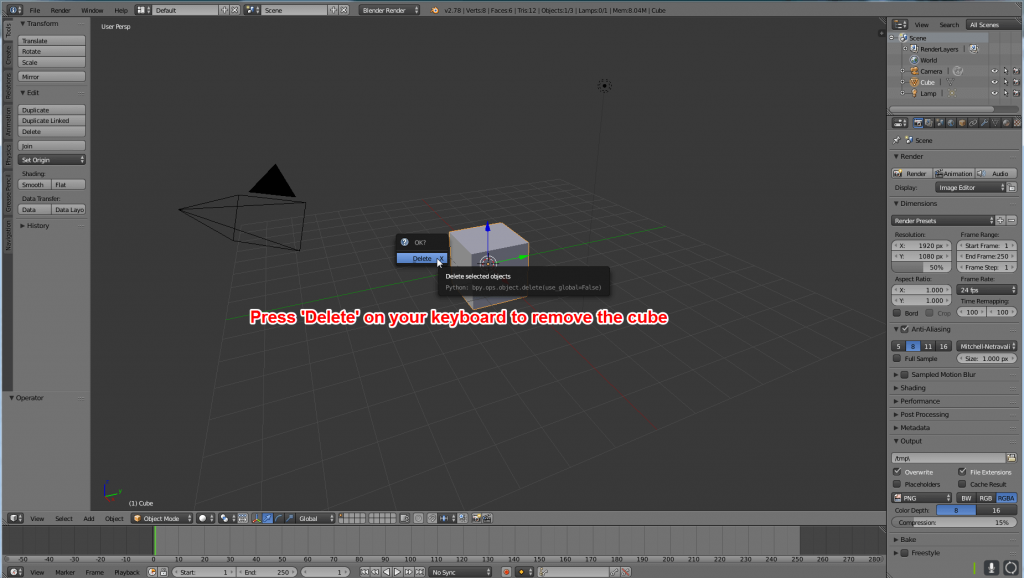Expand the Post Processing panel

click(924, 415)
